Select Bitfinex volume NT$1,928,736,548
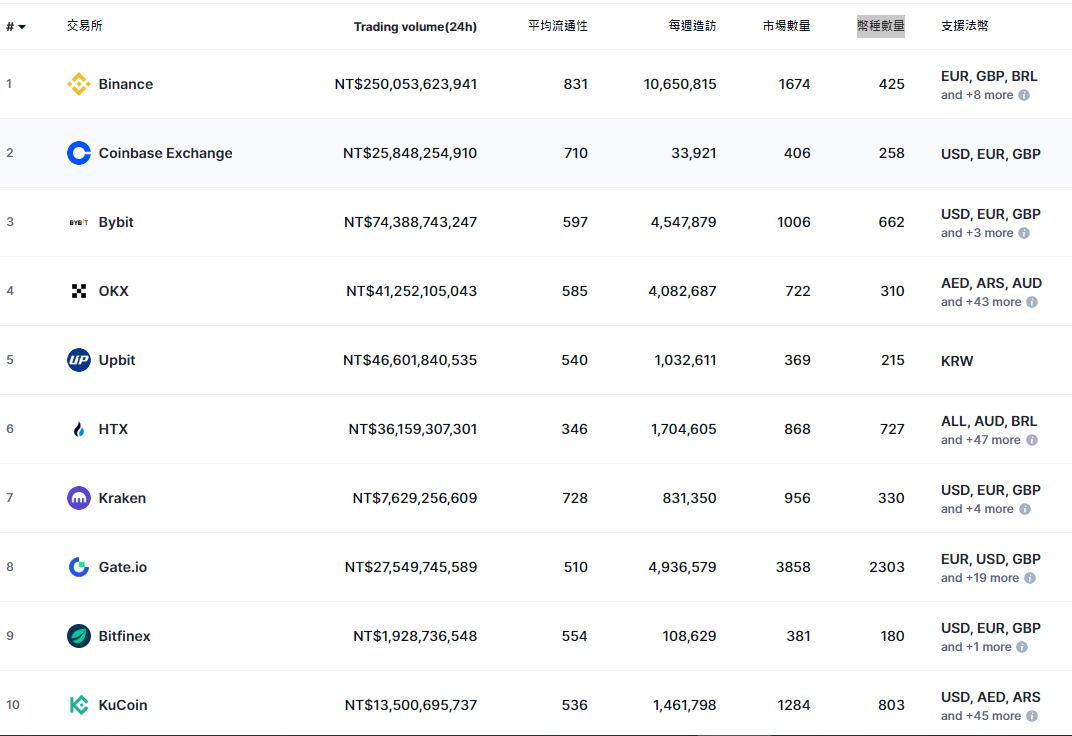This screenshot has height=736, width=1072. pos(415,636)
